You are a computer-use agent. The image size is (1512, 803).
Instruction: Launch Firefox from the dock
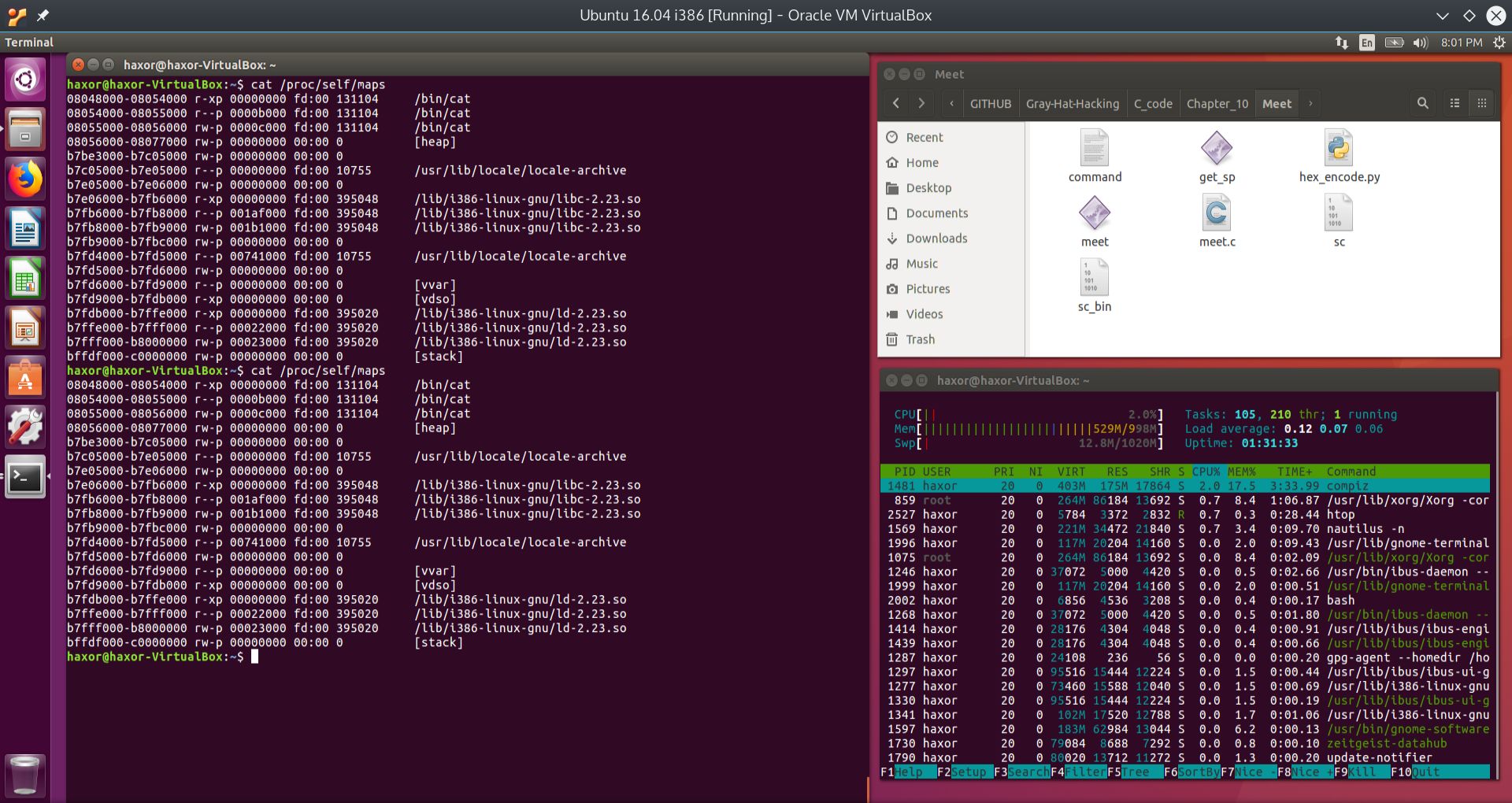[x=25, y=179]
